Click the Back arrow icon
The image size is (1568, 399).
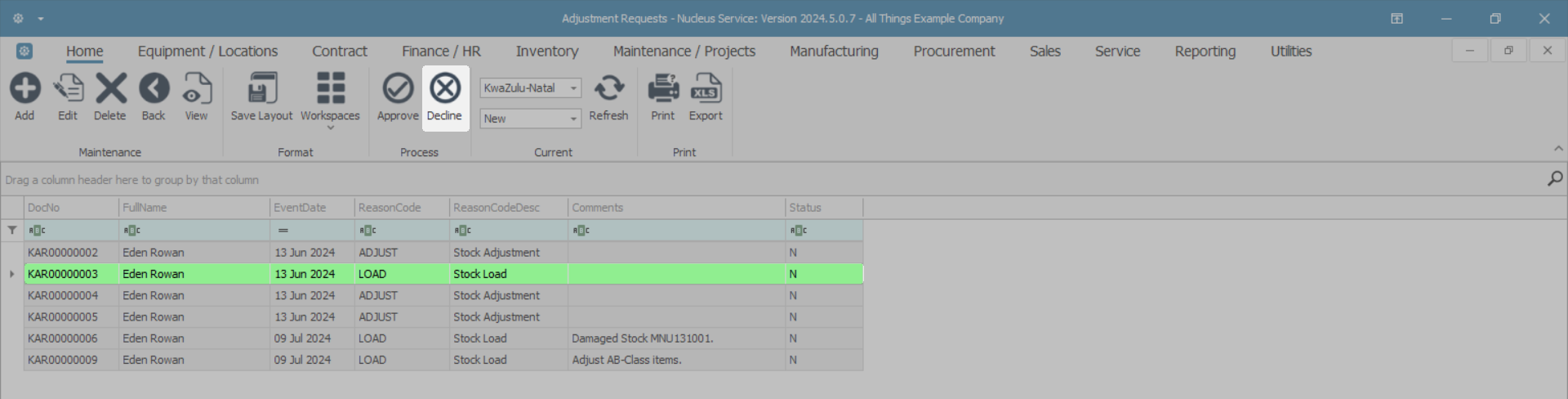coord(154,88)
